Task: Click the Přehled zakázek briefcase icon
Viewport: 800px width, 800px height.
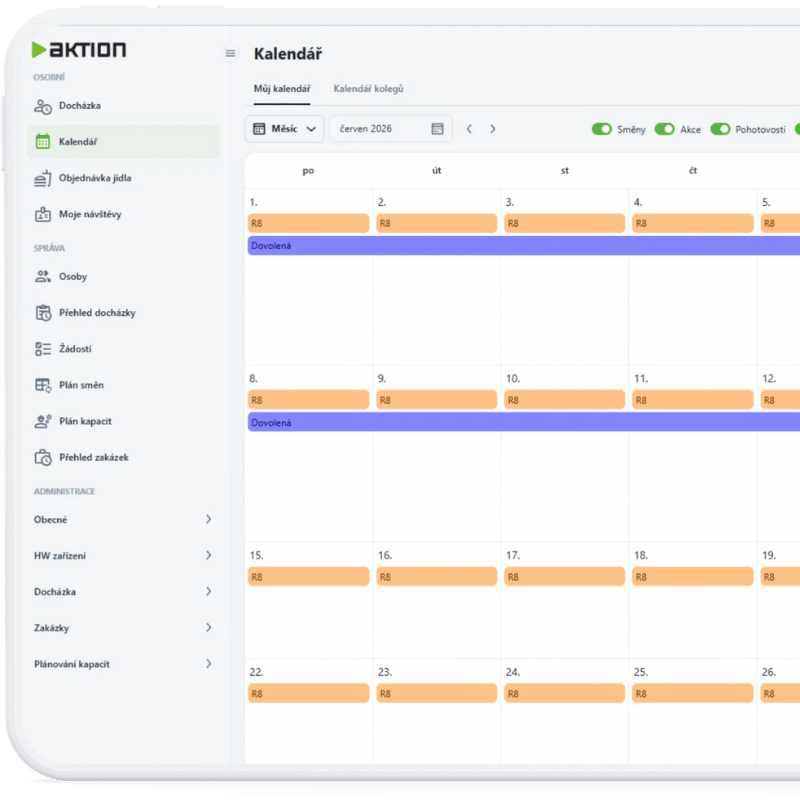Action: click(x=43, y=458)
